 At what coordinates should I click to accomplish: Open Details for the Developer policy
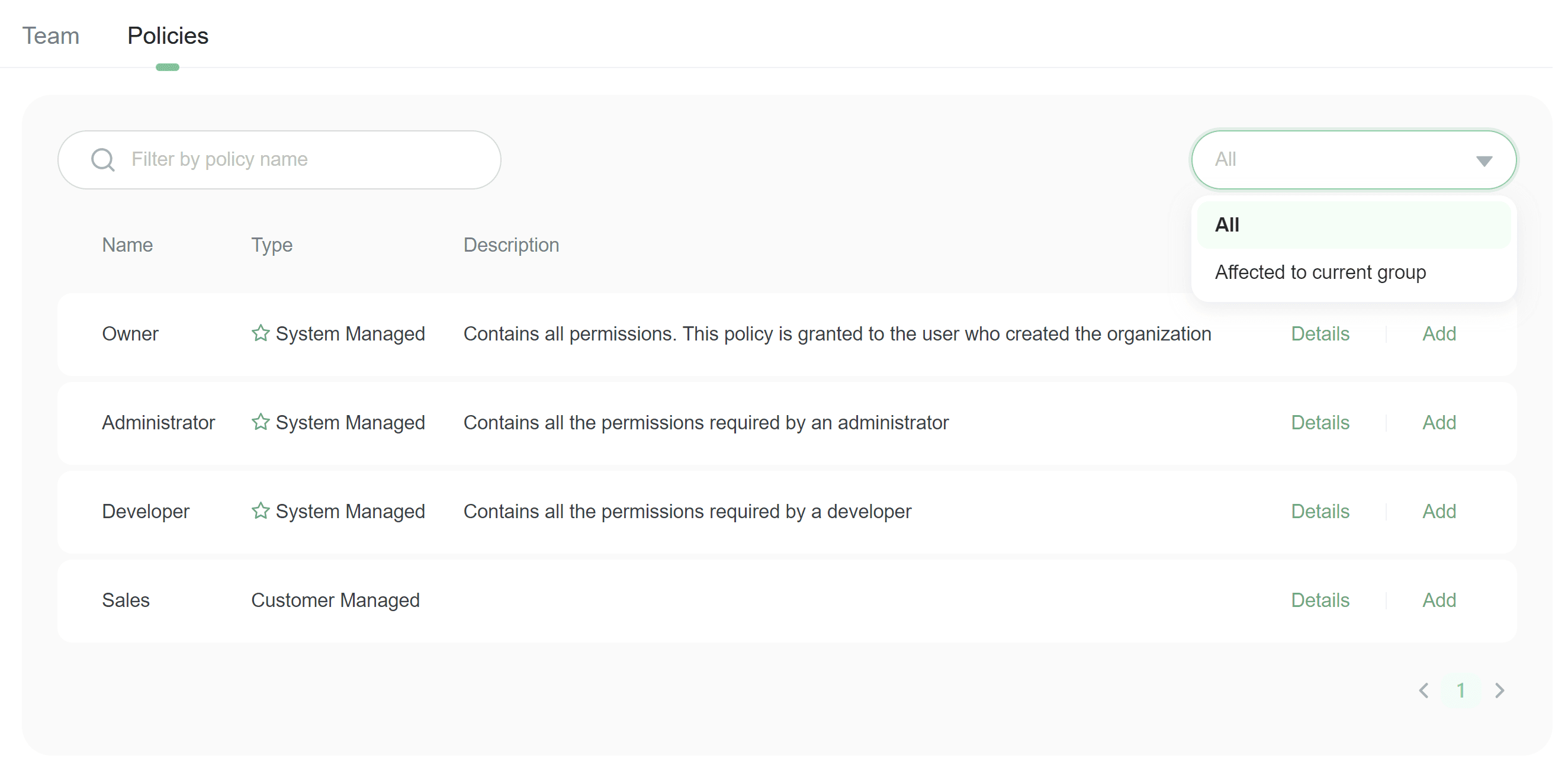point(1320,511)
